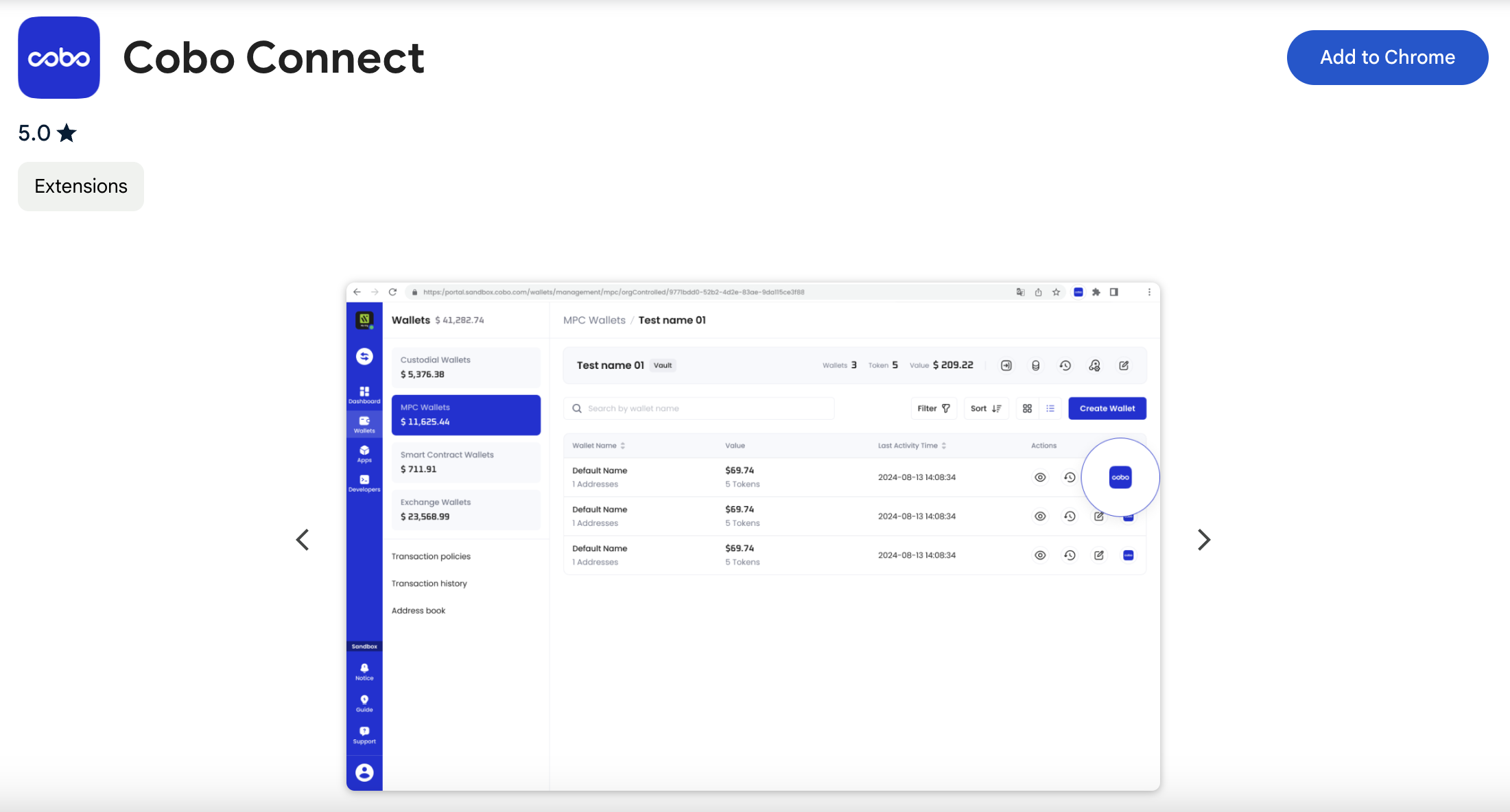Open the Extensions category chip
This screenshot has height=812, width=1510.
click(x=81, y=187)
